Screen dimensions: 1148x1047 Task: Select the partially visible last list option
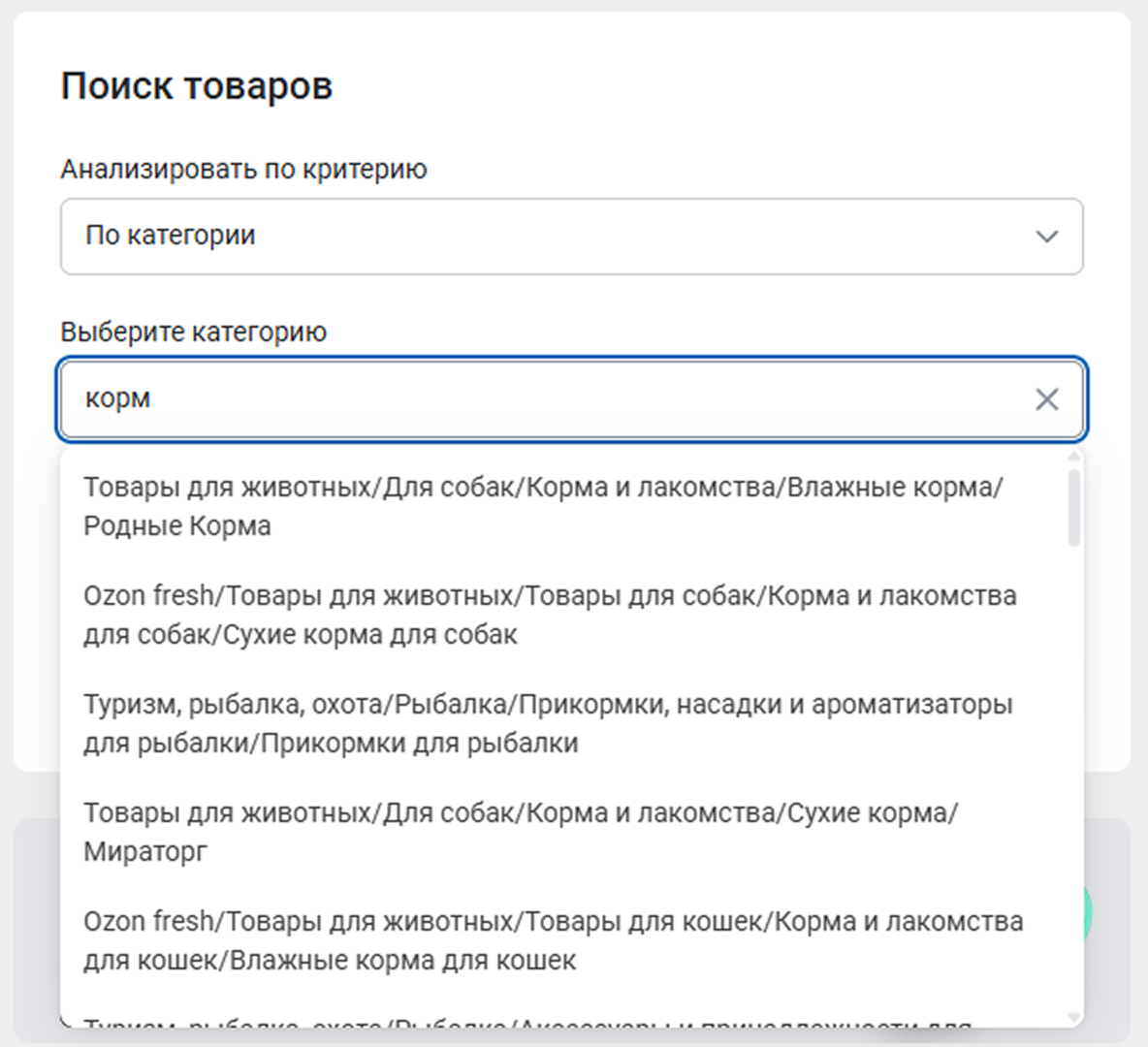(527, 1018)
